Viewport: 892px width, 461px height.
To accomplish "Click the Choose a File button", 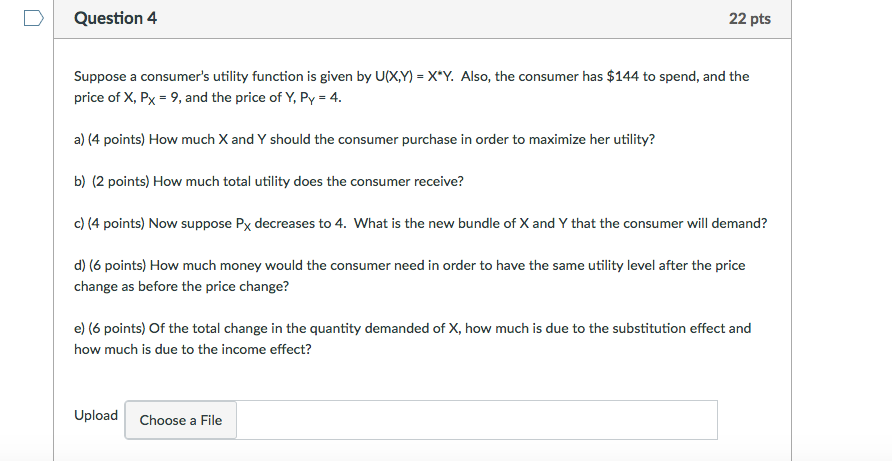I will click(181, 420).
